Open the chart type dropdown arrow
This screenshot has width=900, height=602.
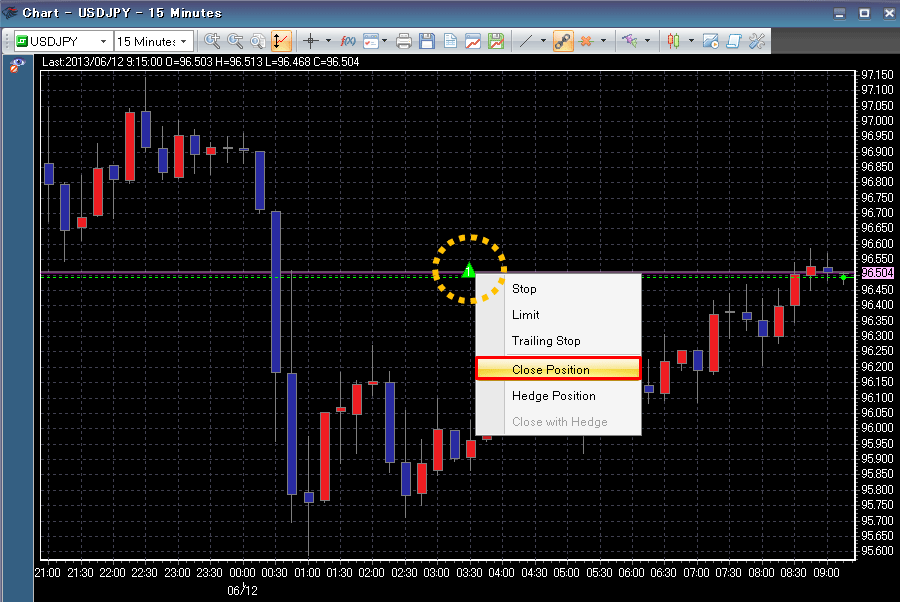coord(691,41)
